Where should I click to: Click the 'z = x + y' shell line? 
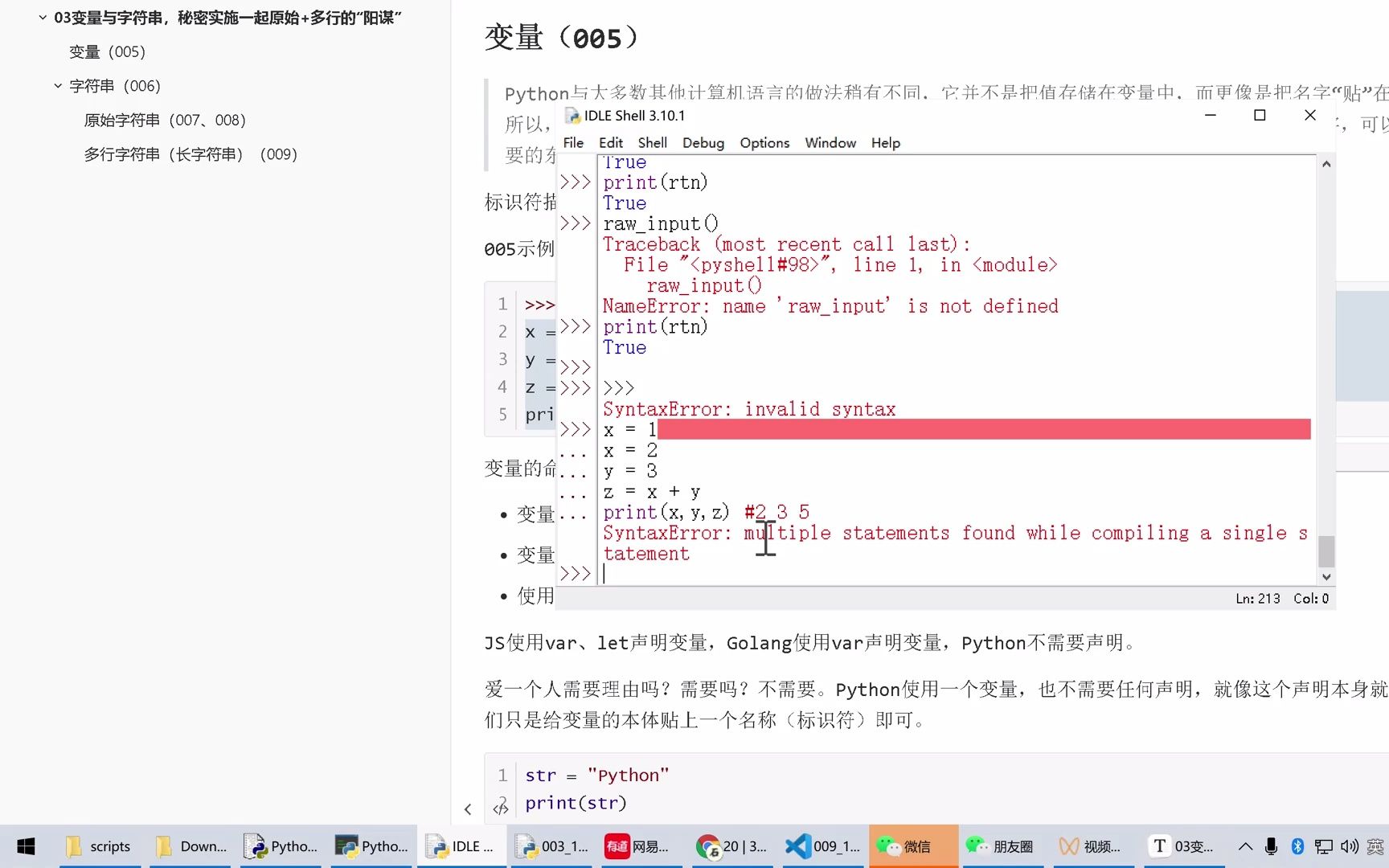click(652, 491)
